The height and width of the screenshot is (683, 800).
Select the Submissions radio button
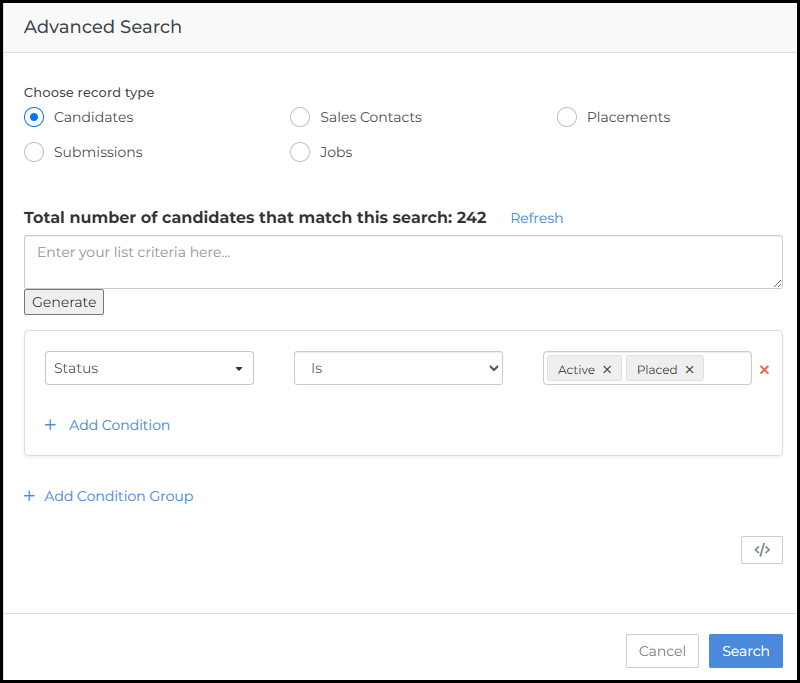pos(34,152)
